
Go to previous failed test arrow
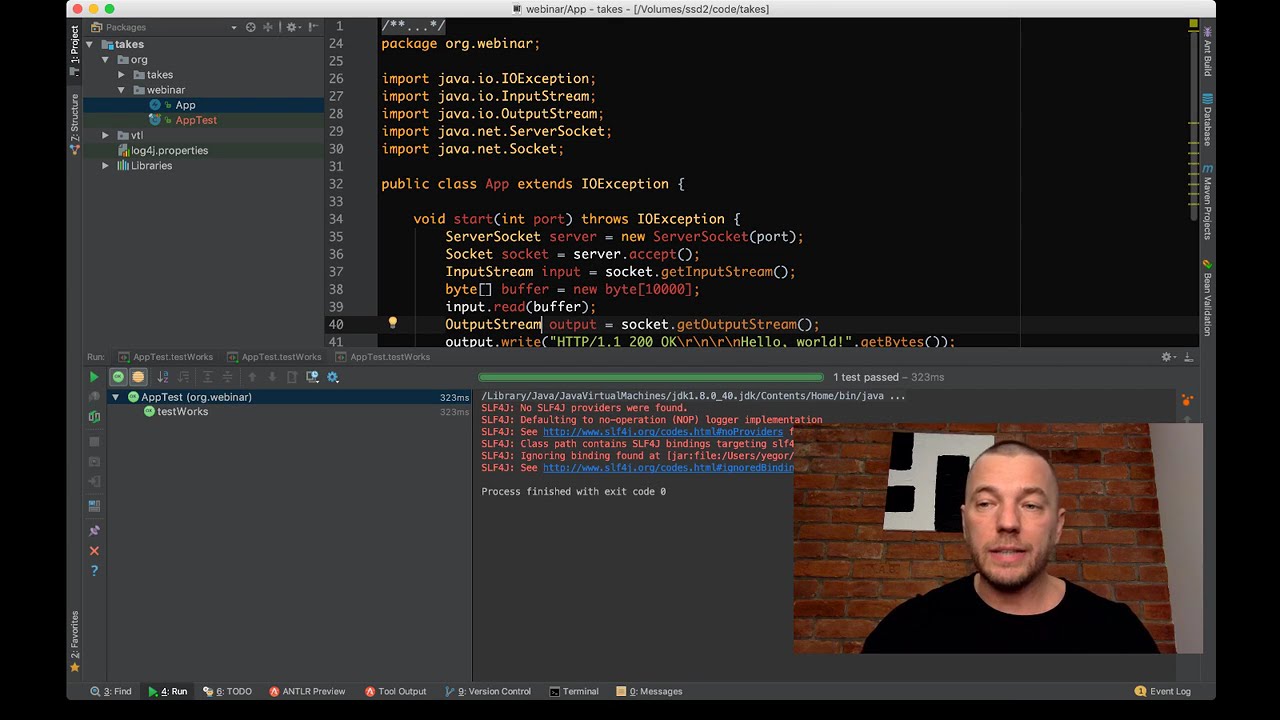[252, 377]
